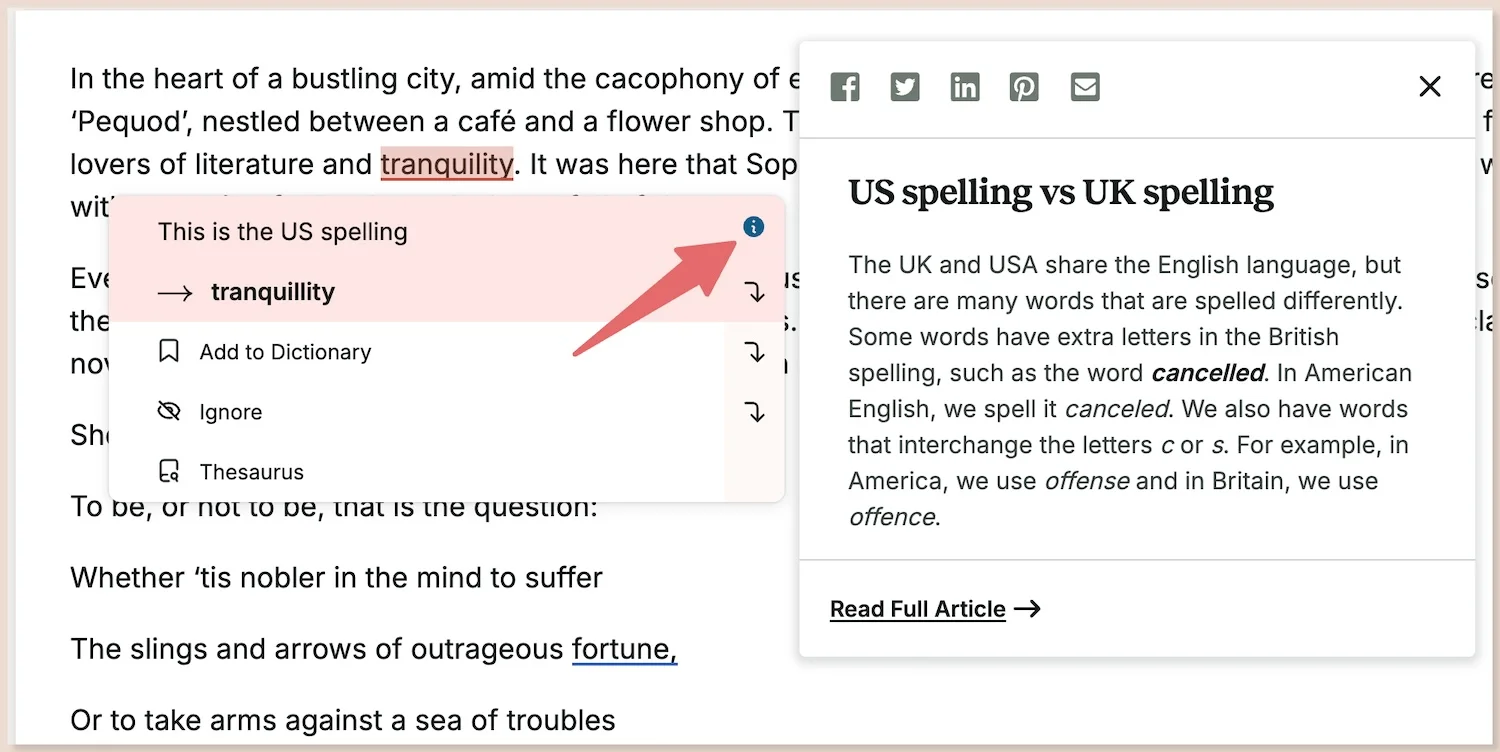The width and height of the screenshot is (1500, 752).
Task: Open the blue info icon on the suggestion
Action: click(x=753, y=226)
